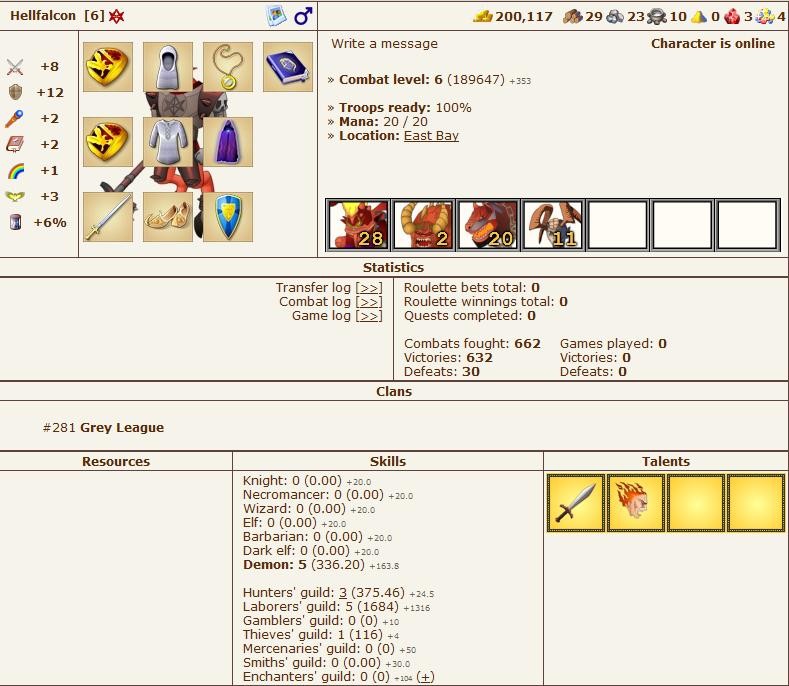Select the blue and yellow shield
The image size is (789, 686).
(228, 217)
